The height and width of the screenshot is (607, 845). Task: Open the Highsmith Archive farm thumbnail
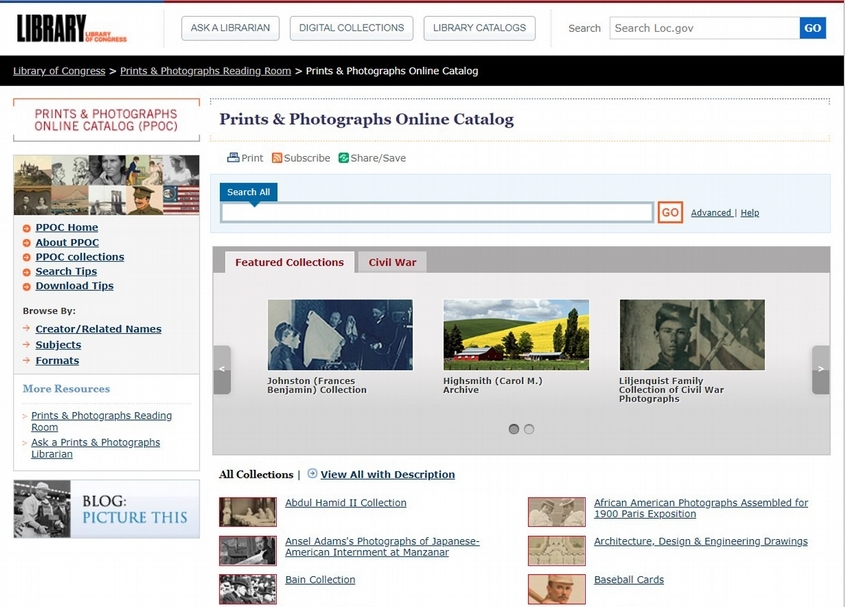coord(516,335)
